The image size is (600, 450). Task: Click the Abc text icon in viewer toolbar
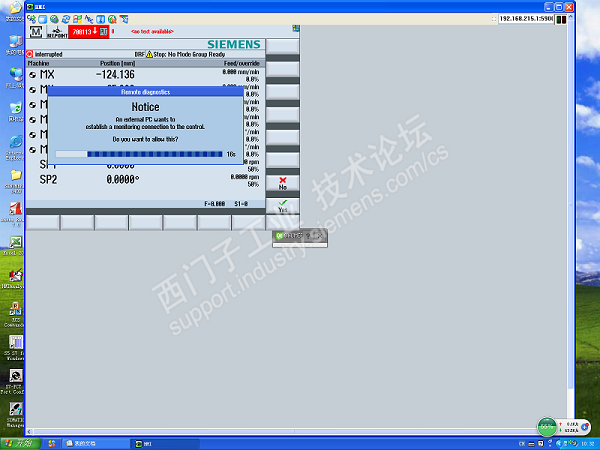pos(89,19)
